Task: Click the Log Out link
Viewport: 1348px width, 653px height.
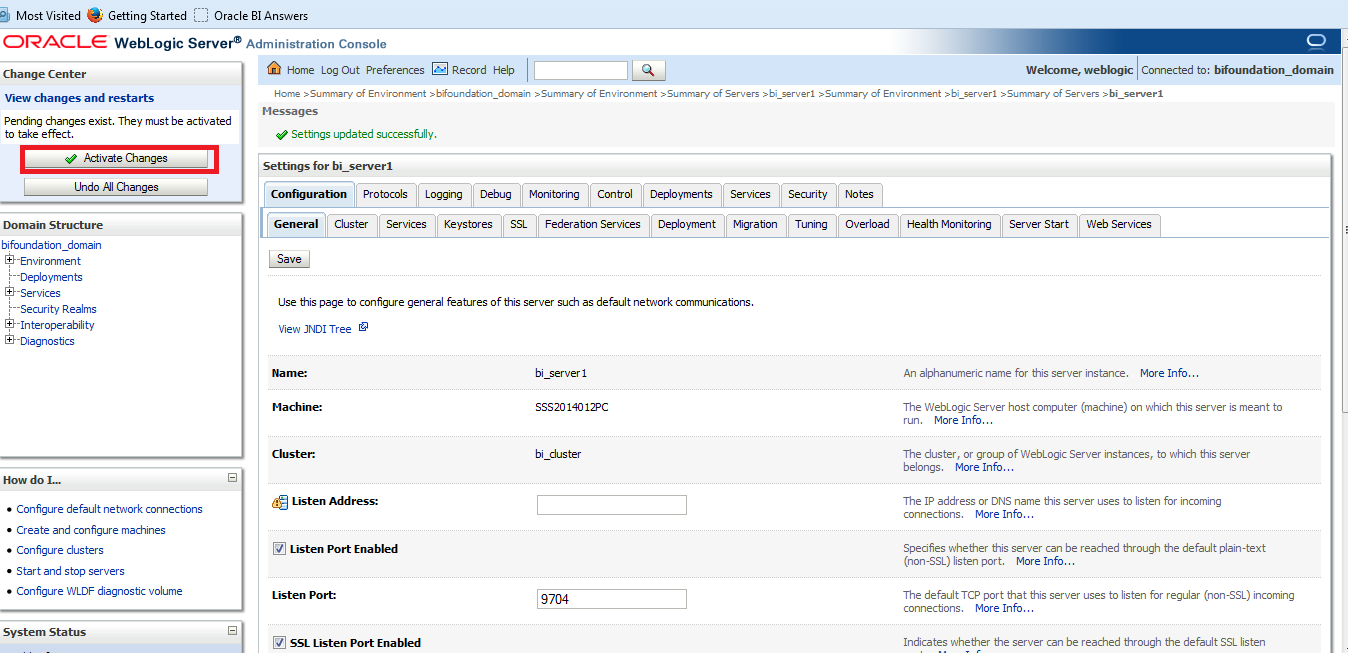Action: click(340, 70)
